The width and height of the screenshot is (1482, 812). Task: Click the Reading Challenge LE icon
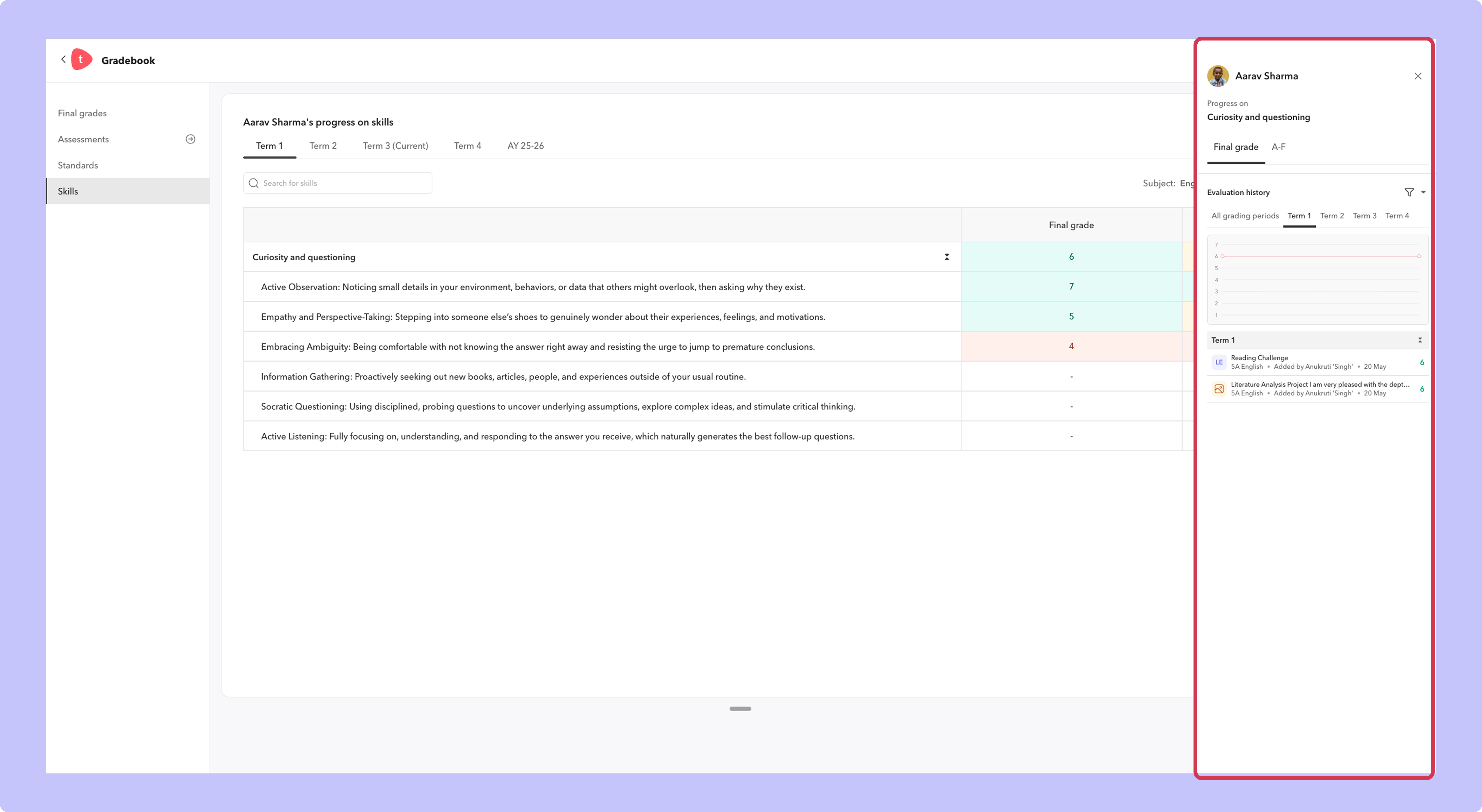pos(1219,362)
